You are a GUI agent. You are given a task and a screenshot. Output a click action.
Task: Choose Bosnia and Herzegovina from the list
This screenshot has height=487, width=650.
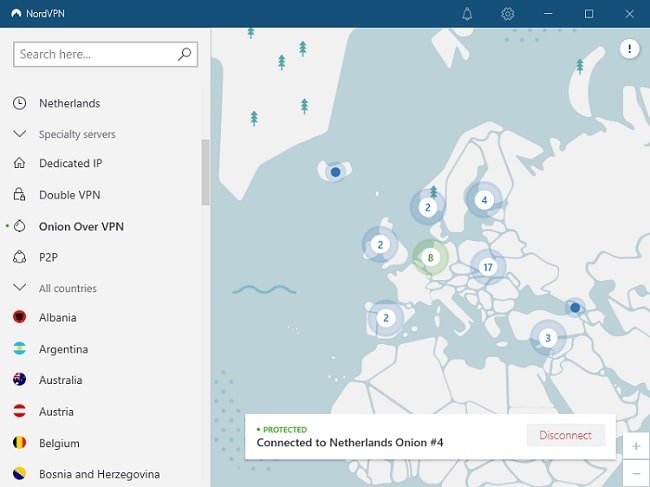coord(99,474)
